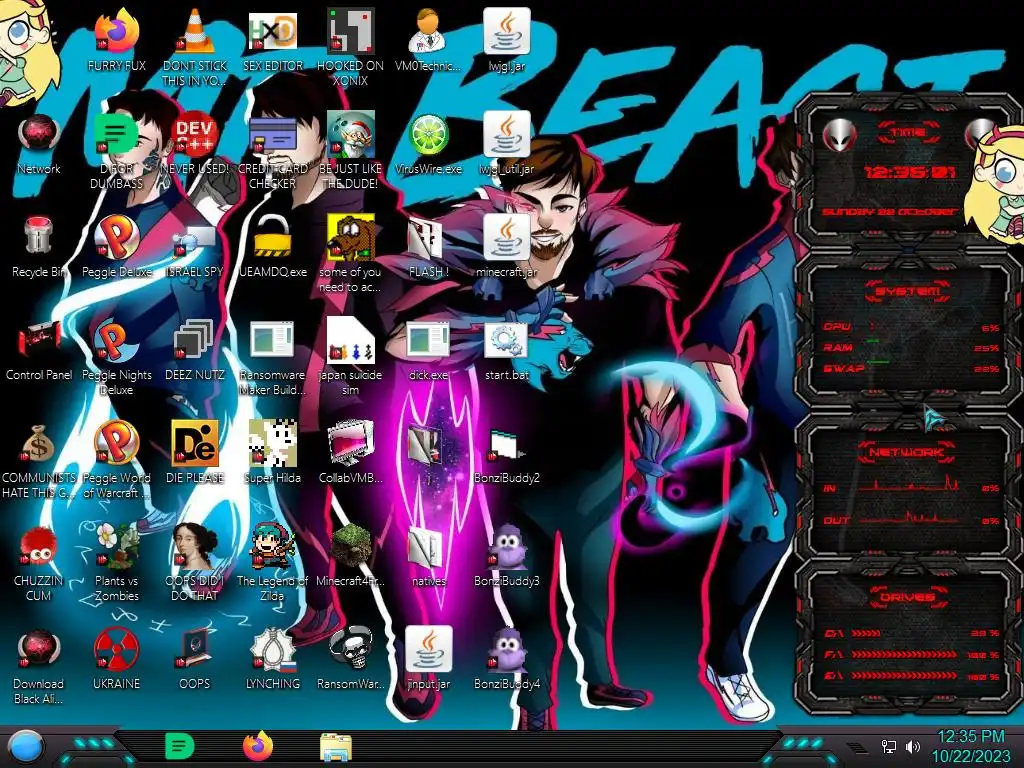Open the VM0Technic desktop shortcut
Image resolution: width=1024 pixels, height=768 pixels.
[x=428, y=39]
